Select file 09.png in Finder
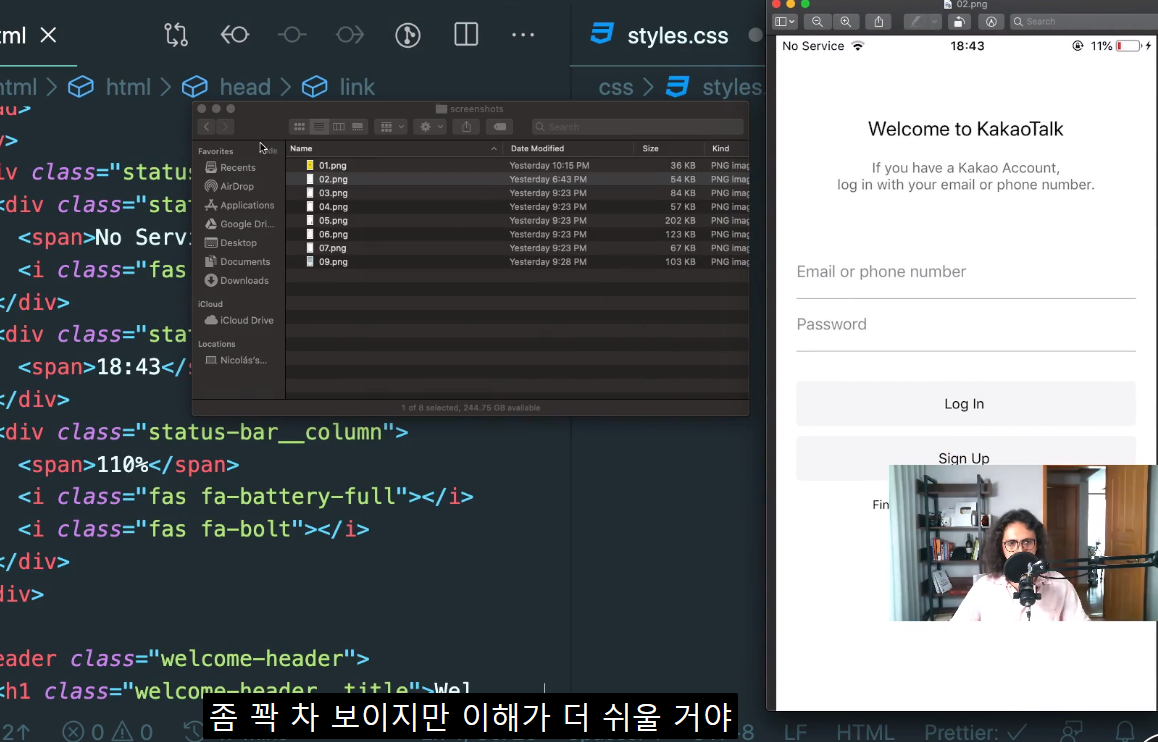Viewport: 1158px width, 742px height. 518,262
